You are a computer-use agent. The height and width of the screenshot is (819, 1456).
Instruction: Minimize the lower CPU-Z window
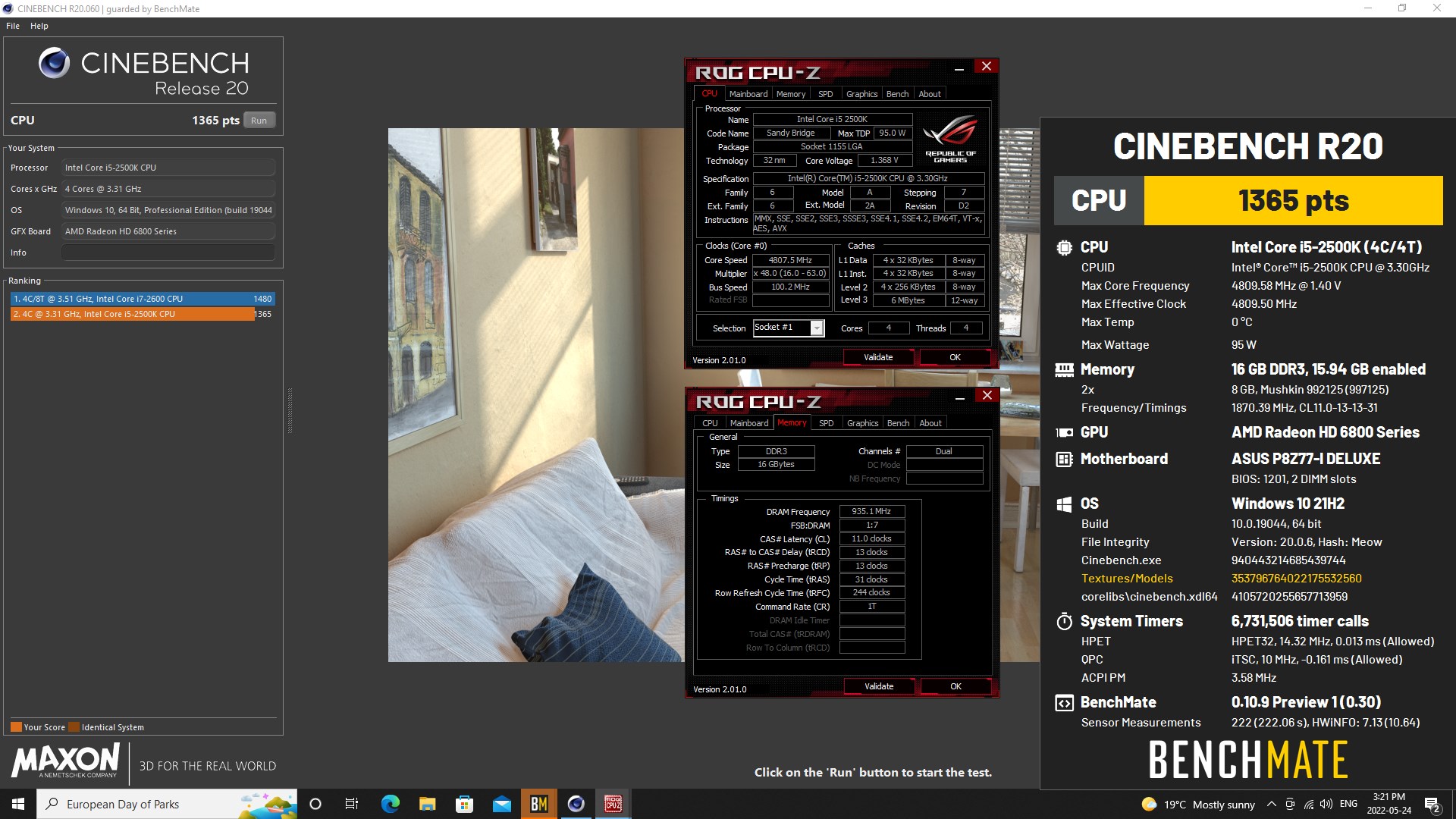(960, 397)
